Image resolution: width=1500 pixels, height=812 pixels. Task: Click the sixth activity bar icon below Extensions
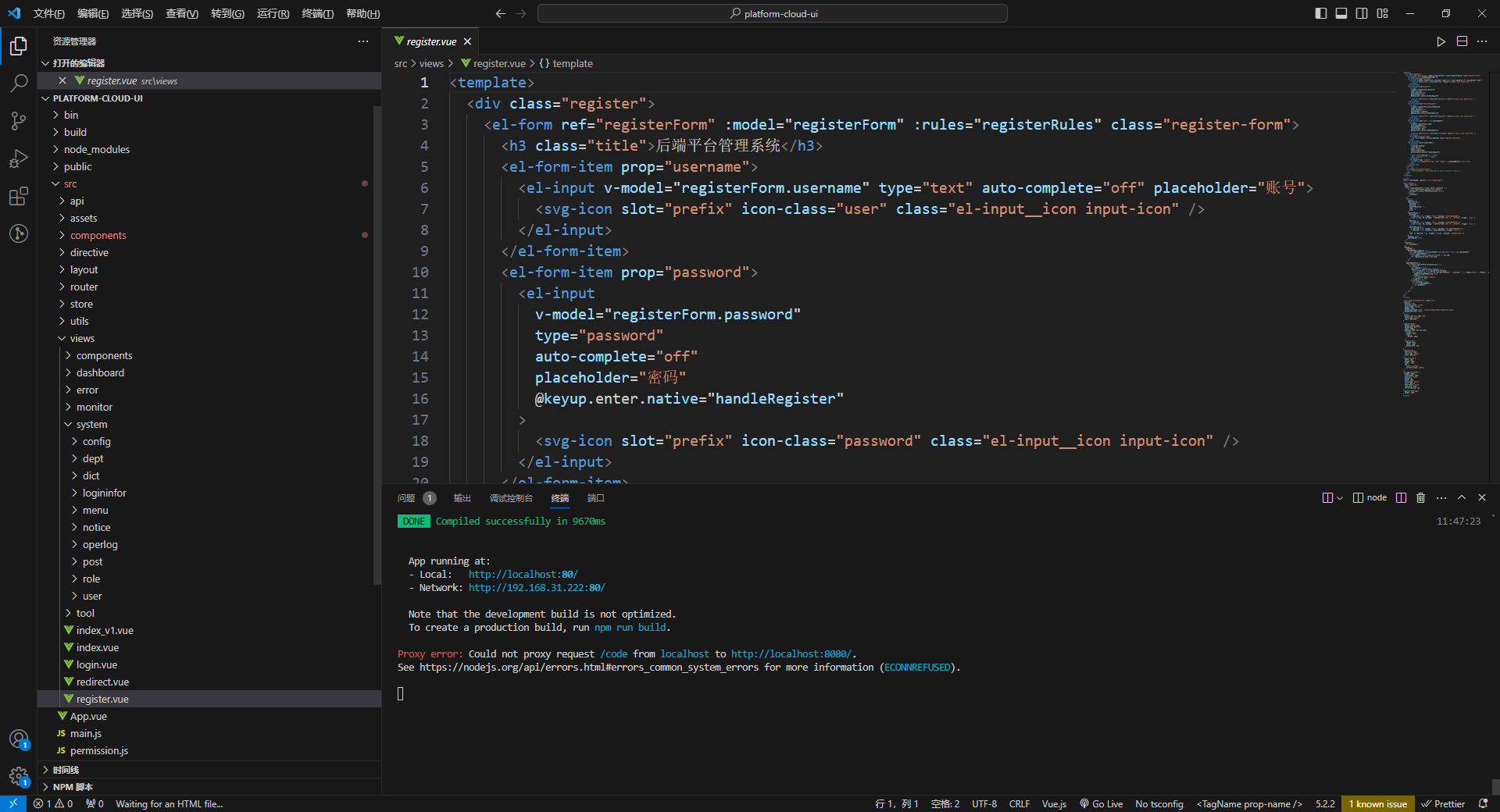click(19, 233)
